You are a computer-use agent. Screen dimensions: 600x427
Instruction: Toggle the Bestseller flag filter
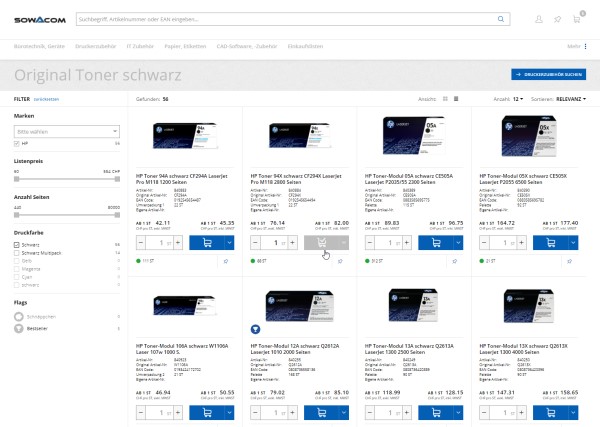pyautogui.click(x=19, y=328)
